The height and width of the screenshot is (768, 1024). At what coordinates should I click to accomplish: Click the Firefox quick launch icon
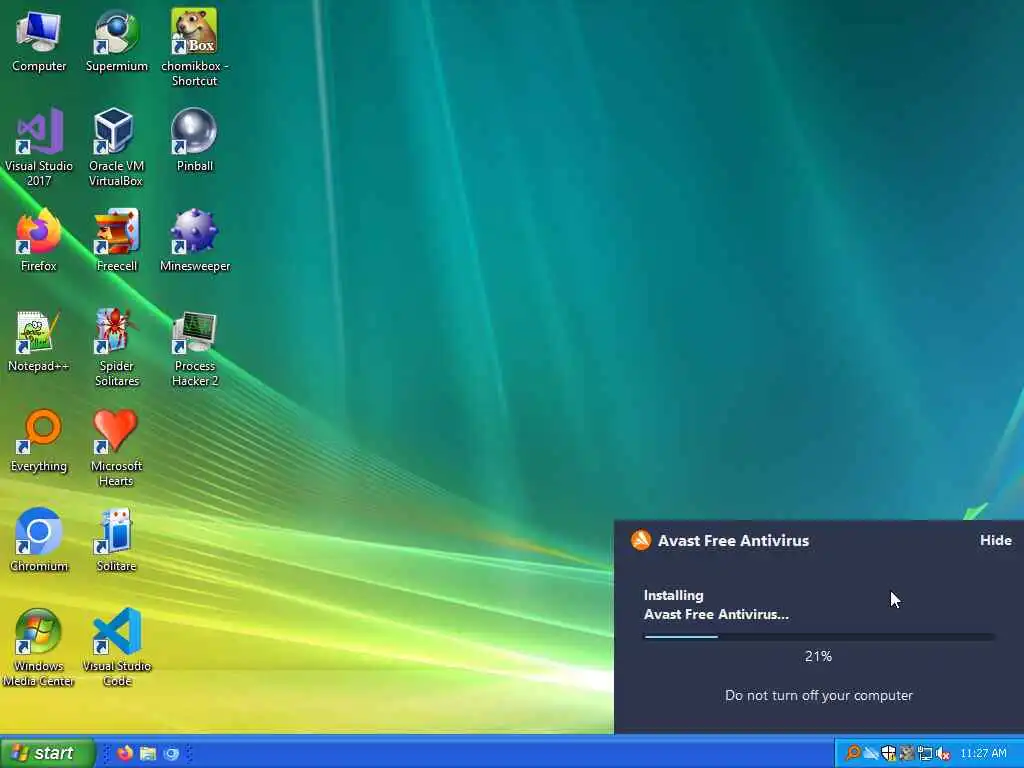(x=125, y=753)
